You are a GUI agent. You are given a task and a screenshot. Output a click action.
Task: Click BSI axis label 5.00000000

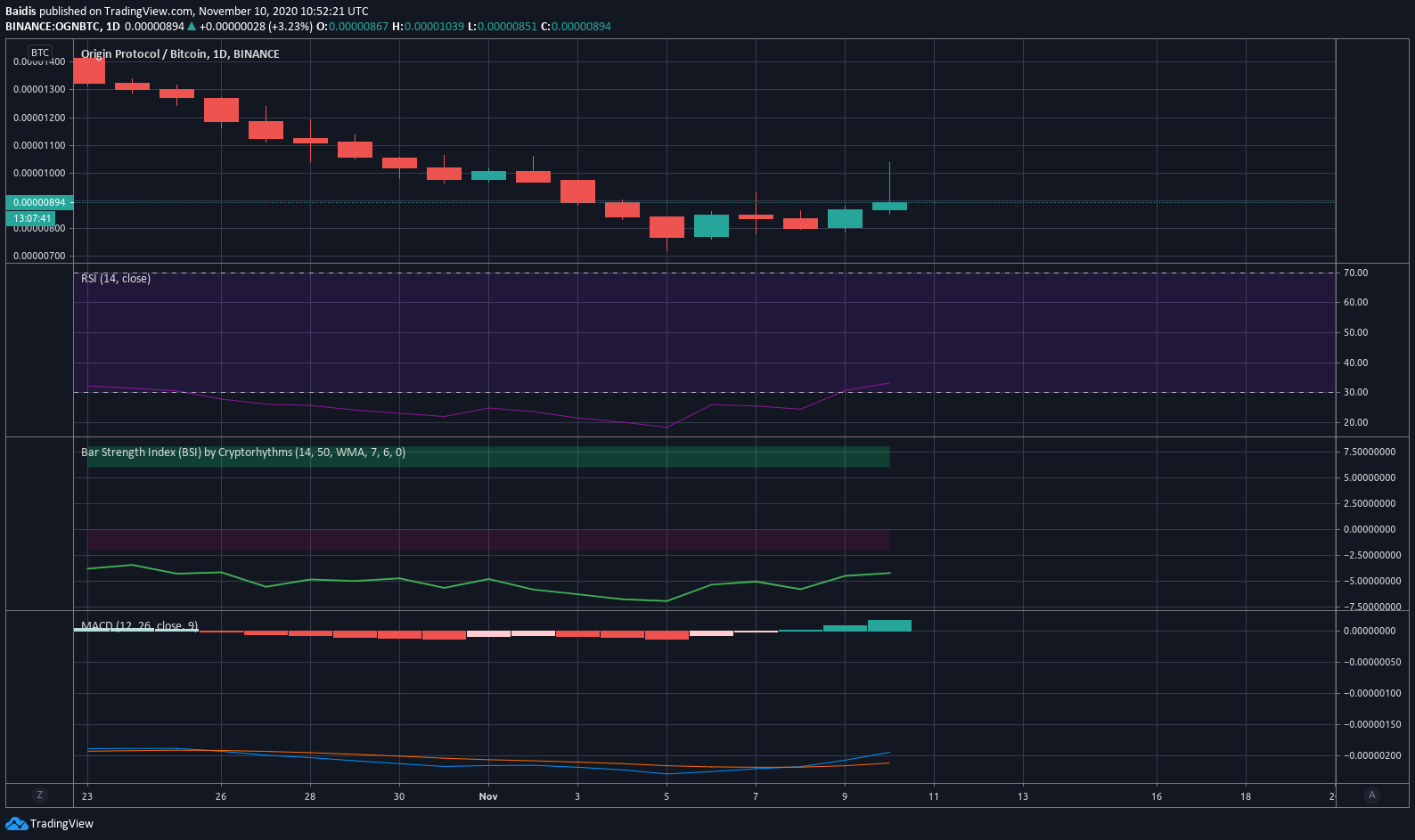[1370, 477]
